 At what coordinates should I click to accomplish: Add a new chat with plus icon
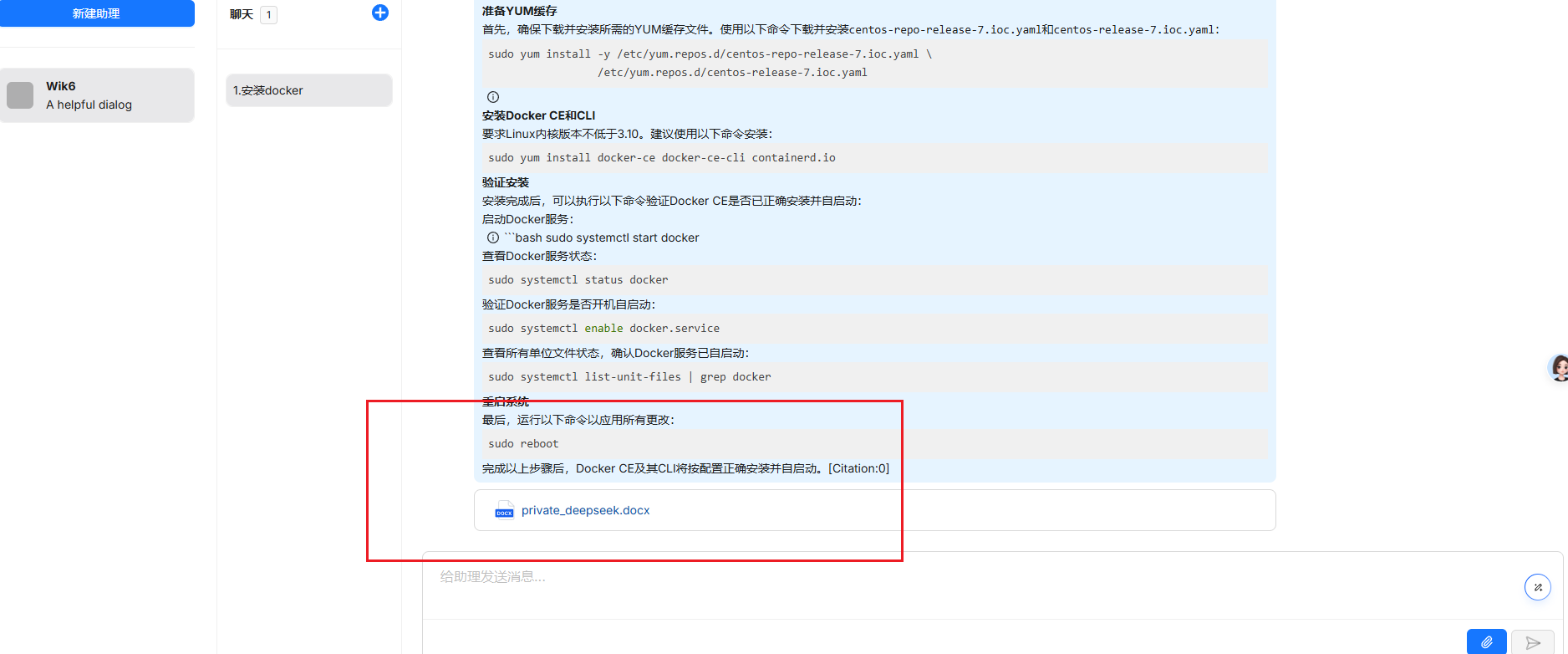pyautogui.click(x=379, y=13)
